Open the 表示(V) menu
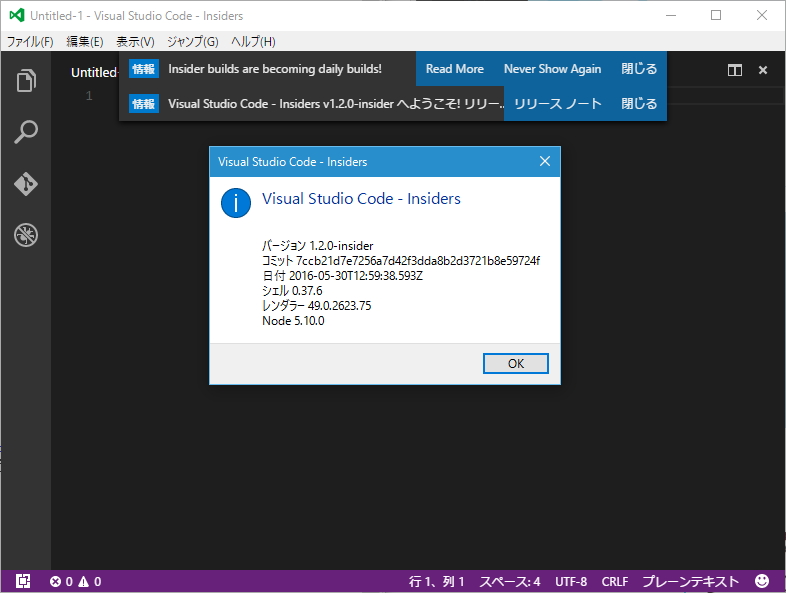 [x=135, y=42]
